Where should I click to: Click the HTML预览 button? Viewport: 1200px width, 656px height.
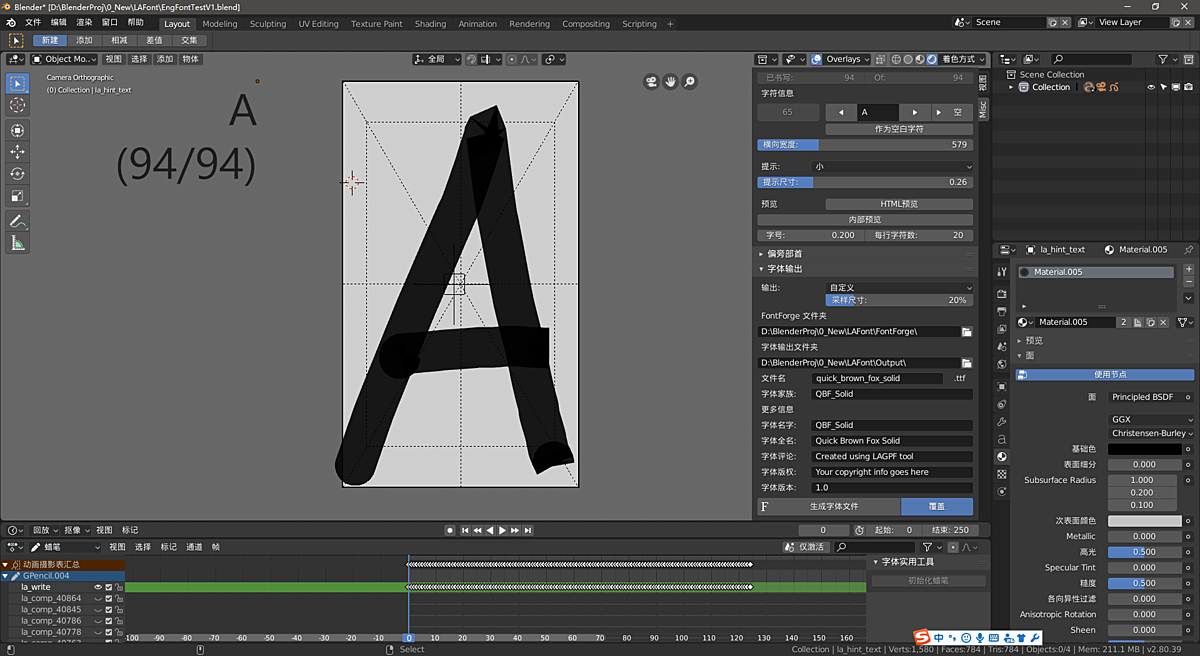coord(898,204)
